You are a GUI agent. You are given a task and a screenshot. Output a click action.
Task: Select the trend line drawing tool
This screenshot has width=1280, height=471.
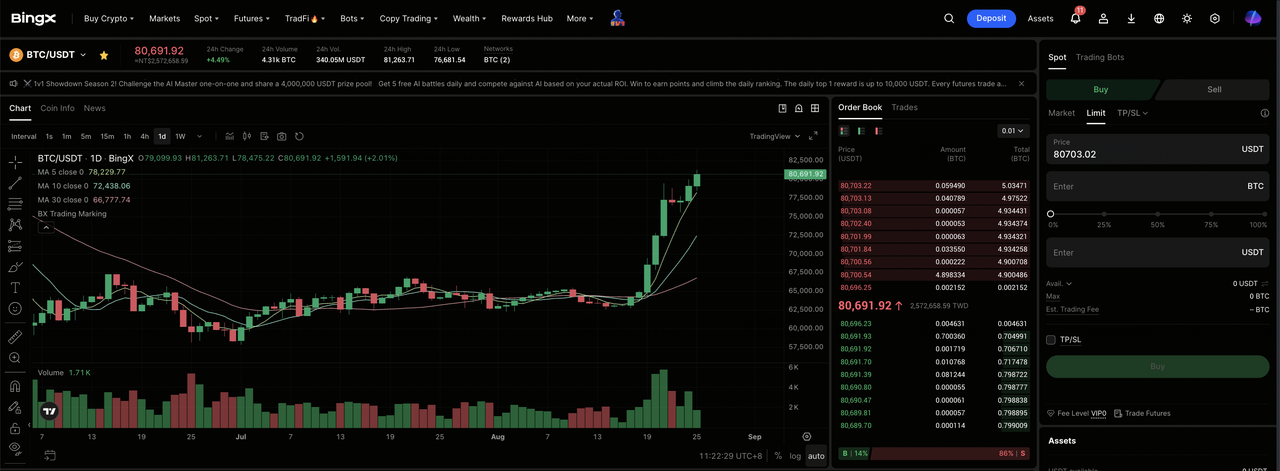15,183
